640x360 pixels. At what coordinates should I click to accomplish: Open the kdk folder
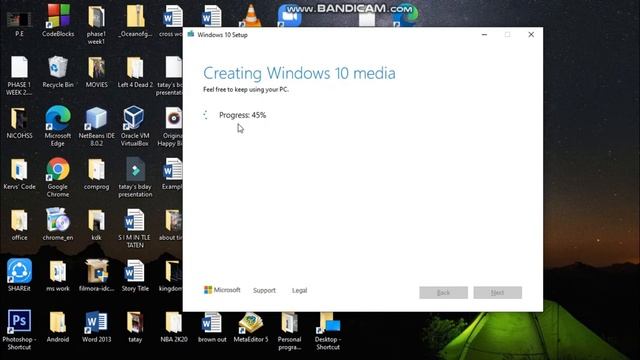[96, 225]
